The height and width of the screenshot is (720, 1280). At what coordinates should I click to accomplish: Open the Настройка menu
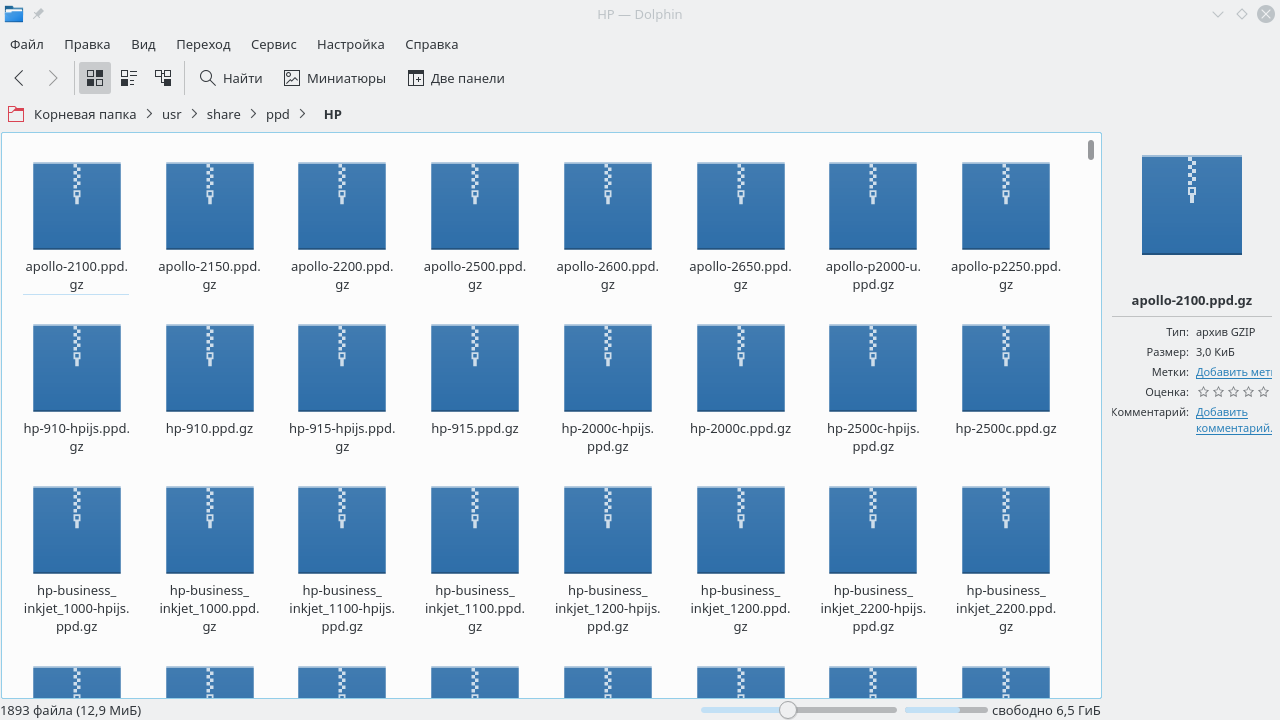click(x=351, y=44)
